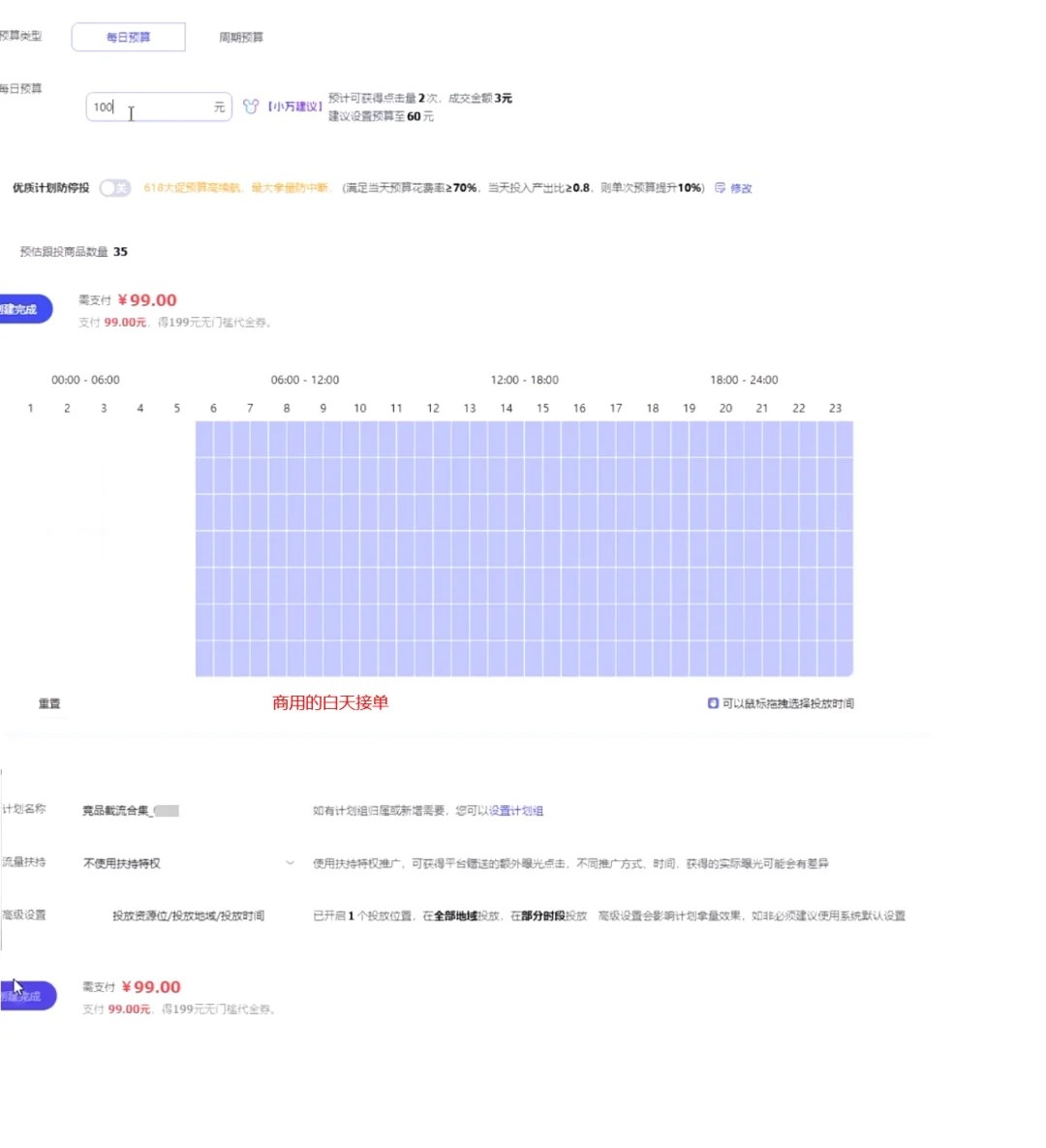1046x1148 pixels.
Task: Click the 小万建议 mascot icon
Action: [x=251, y=107]
